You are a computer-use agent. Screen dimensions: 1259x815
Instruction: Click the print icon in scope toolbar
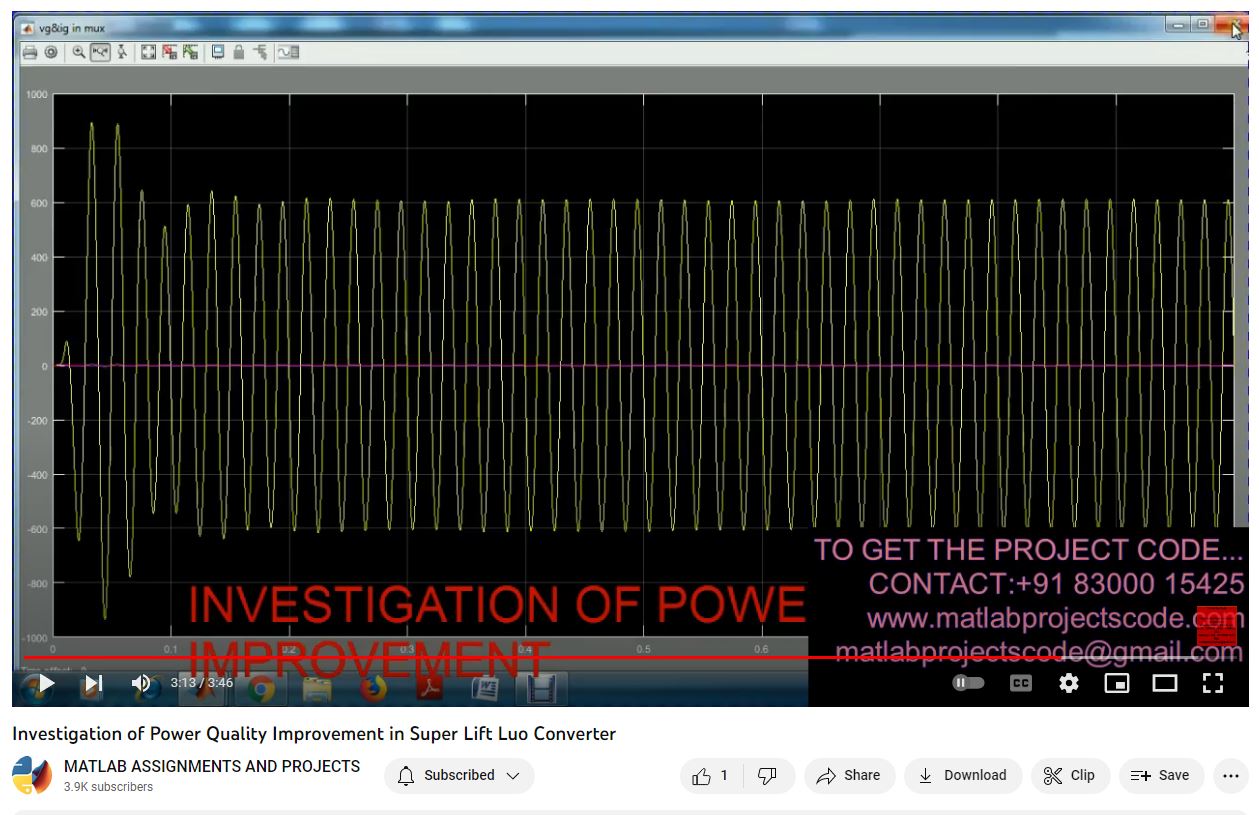[30, 52]
